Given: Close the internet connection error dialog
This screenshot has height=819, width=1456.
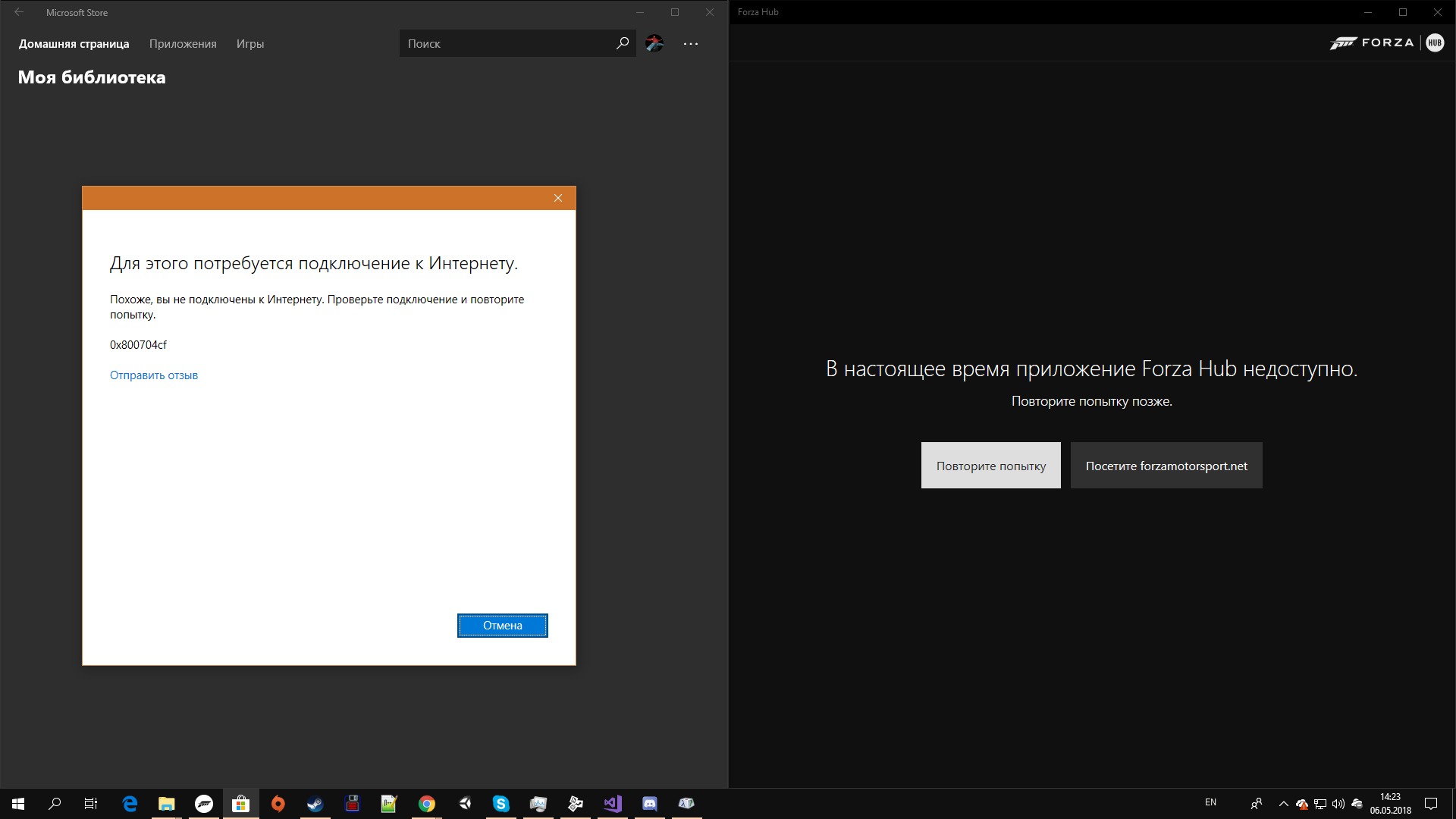Looking at the screenshot, I should 558,198.
